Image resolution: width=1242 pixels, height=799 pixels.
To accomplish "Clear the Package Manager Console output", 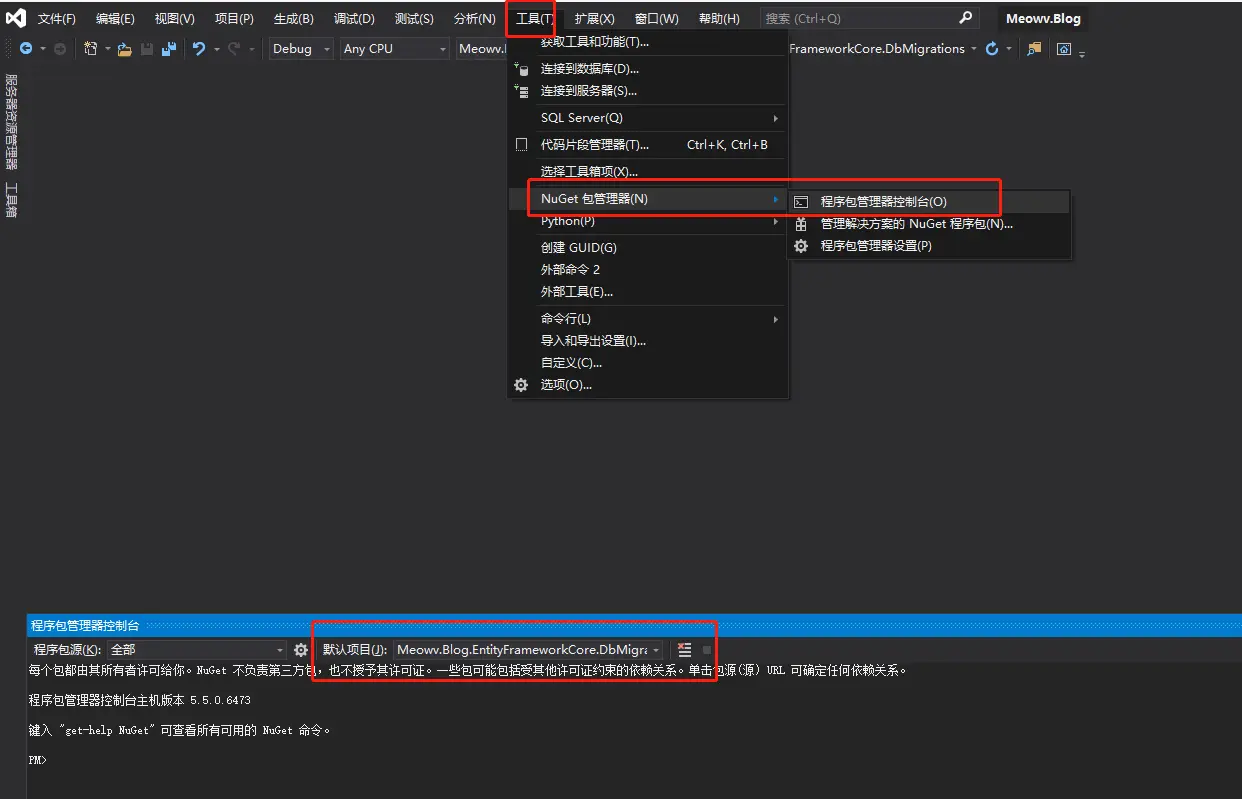I will (x=684, y=650).
